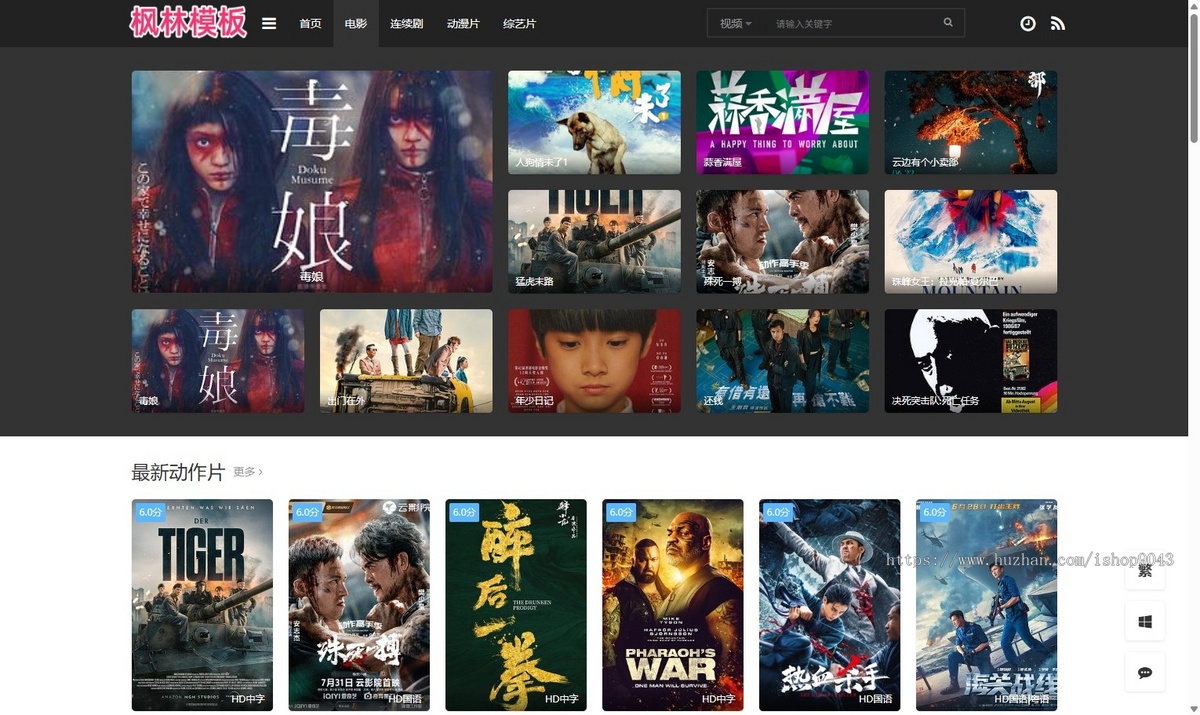Image resolution: width=1200 pixels, height=715 pixels.
Task: Open viewing history clock icon
Action: 1028,23
